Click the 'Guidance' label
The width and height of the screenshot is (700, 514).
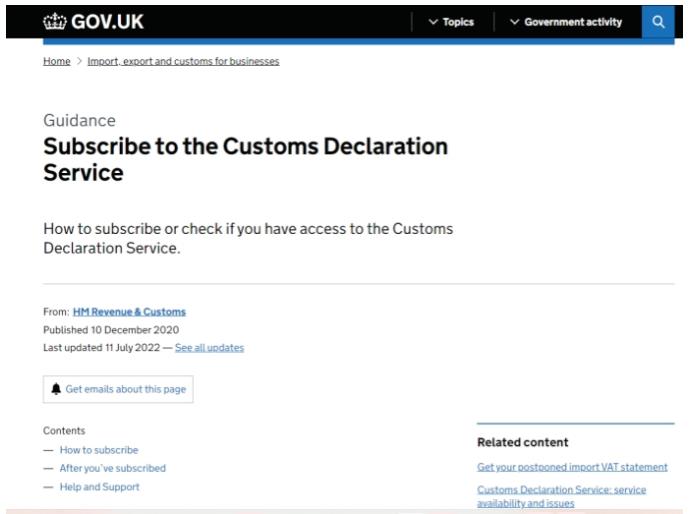coord(79,121)
